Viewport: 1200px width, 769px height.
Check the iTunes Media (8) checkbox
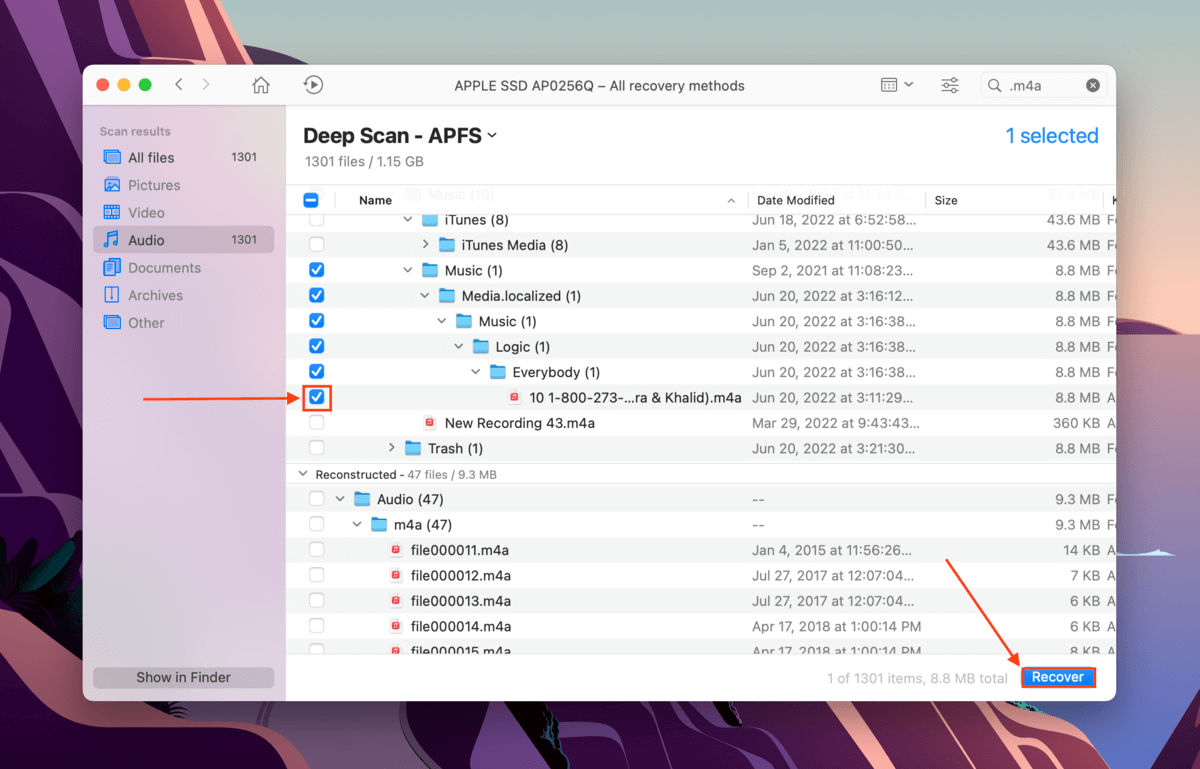click(316, 245)
